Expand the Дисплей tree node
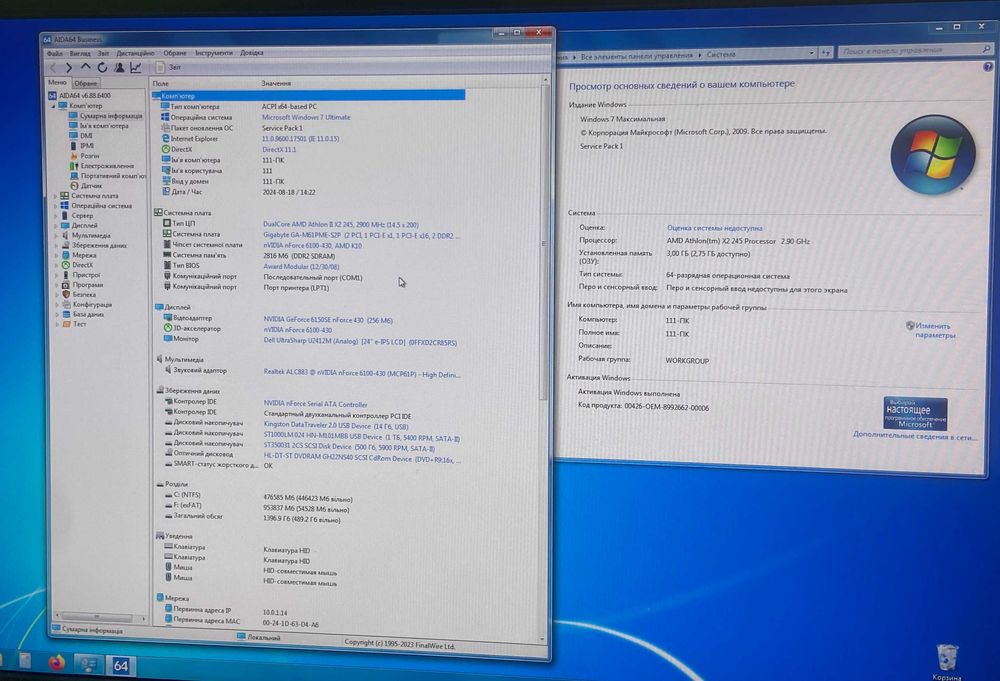This screenshot has width=1000, height=681. [55, 225]
